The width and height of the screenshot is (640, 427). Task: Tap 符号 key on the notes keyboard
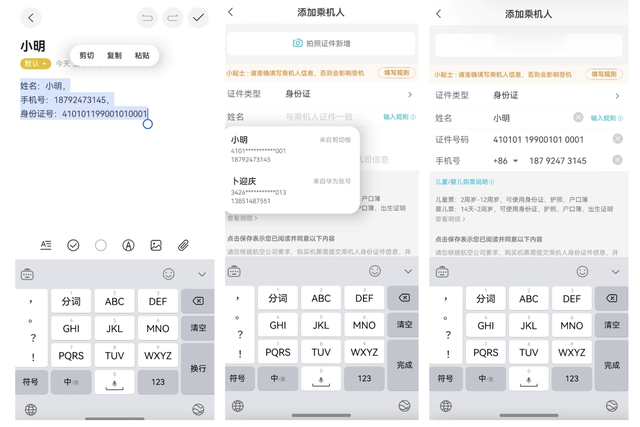click(x=31, y=382)
